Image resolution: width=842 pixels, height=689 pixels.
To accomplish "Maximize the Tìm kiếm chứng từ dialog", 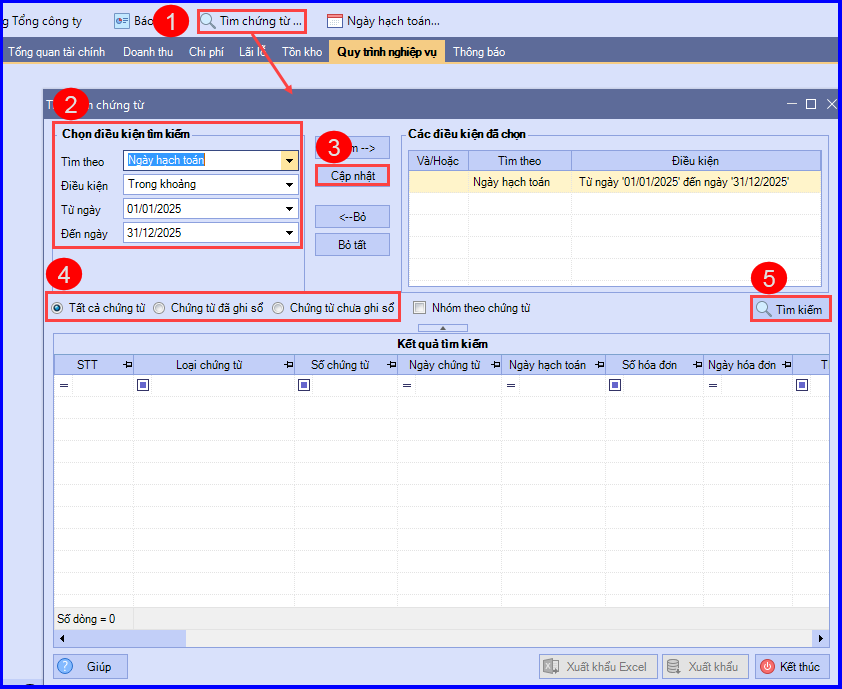I will [x=811, y=104].
